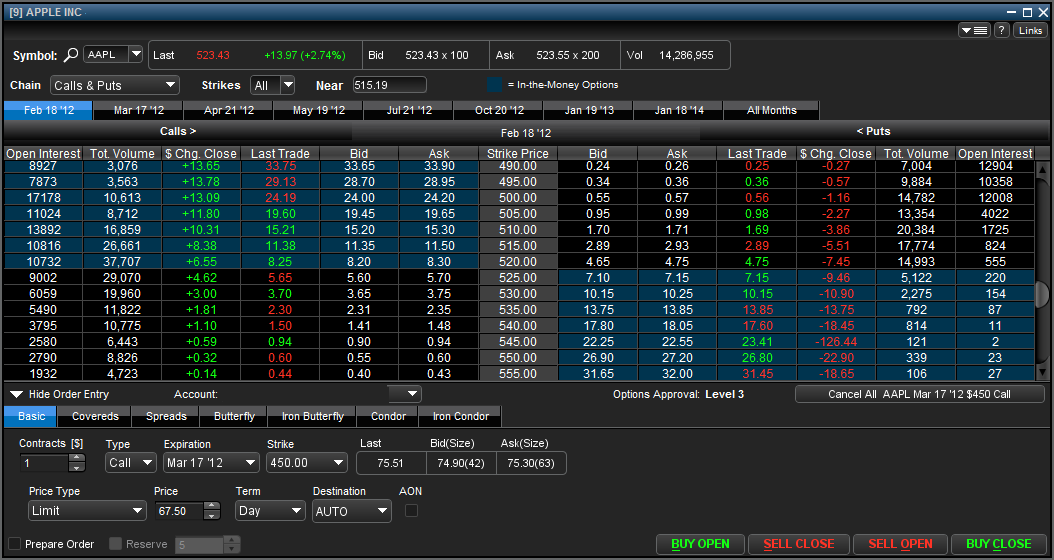1054x560 pixels.
Task: Click the BUY OPEN button
Action: click(x=700, y=544)
